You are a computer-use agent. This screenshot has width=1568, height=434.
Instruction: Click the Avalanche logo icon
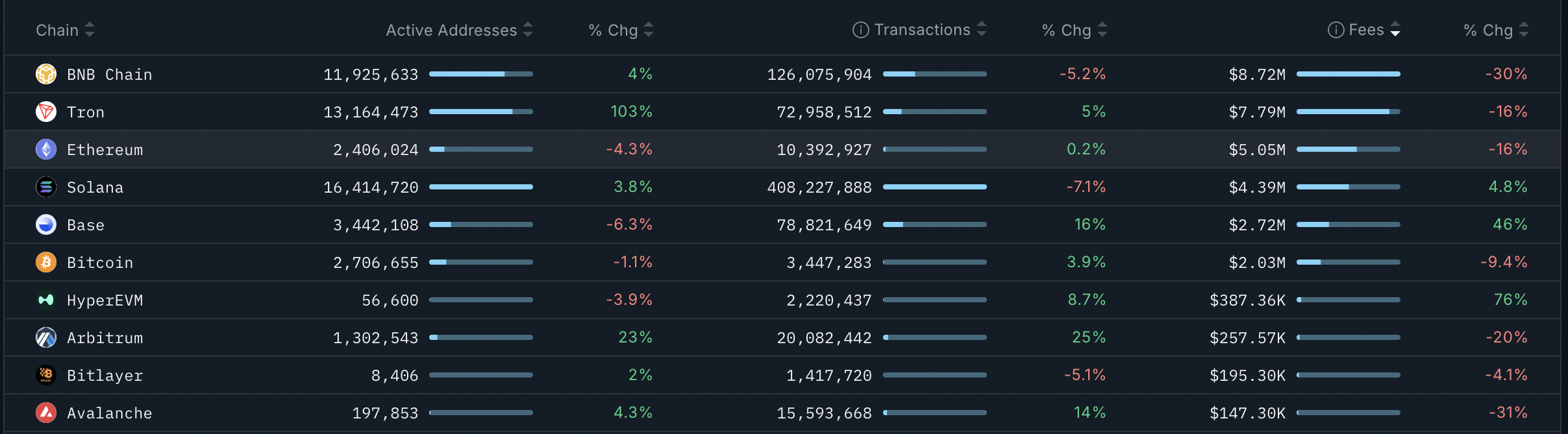coord(46,413)
